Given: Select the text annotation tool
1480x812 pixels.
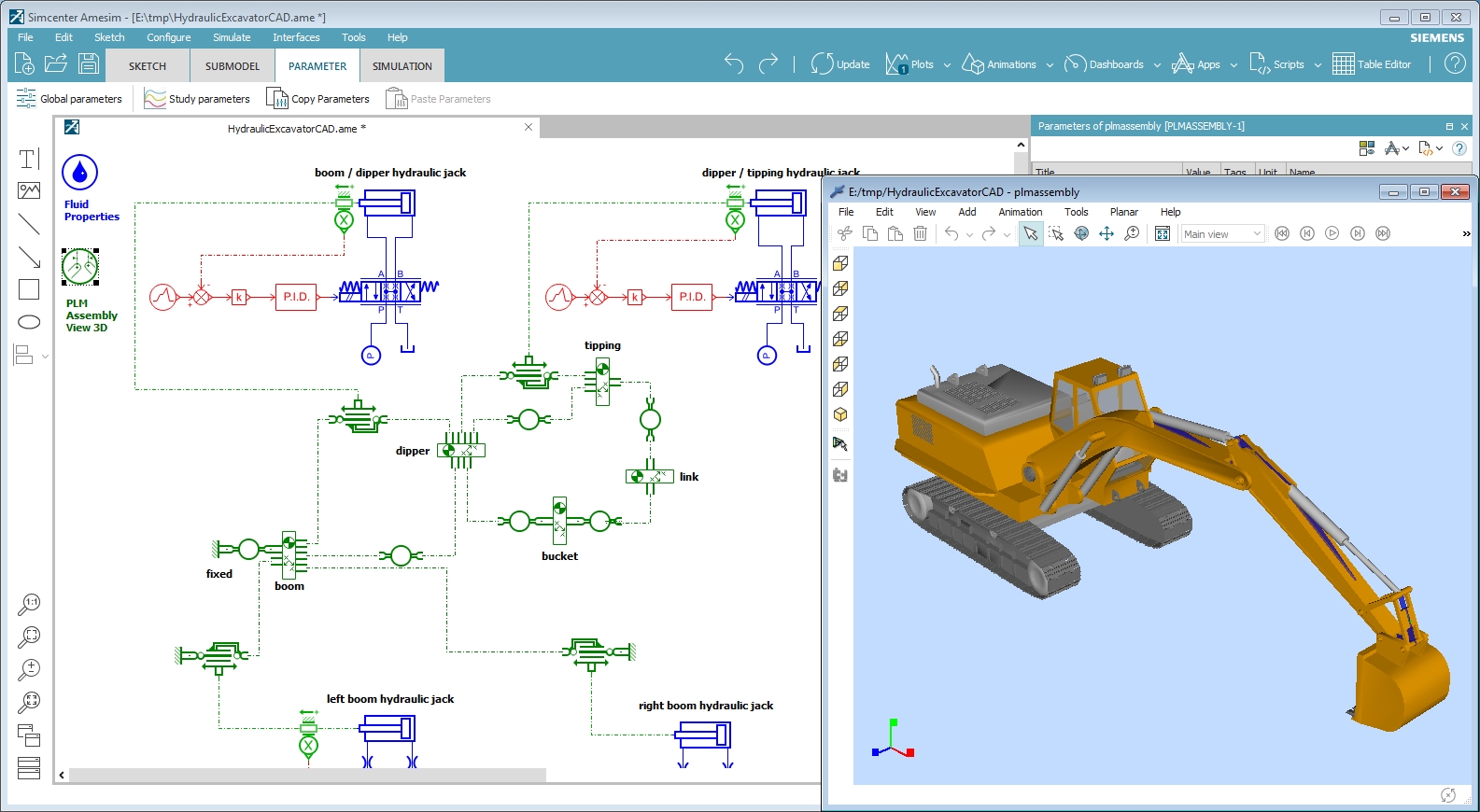Looking at the screenshot, I should [x=29, y=159].
